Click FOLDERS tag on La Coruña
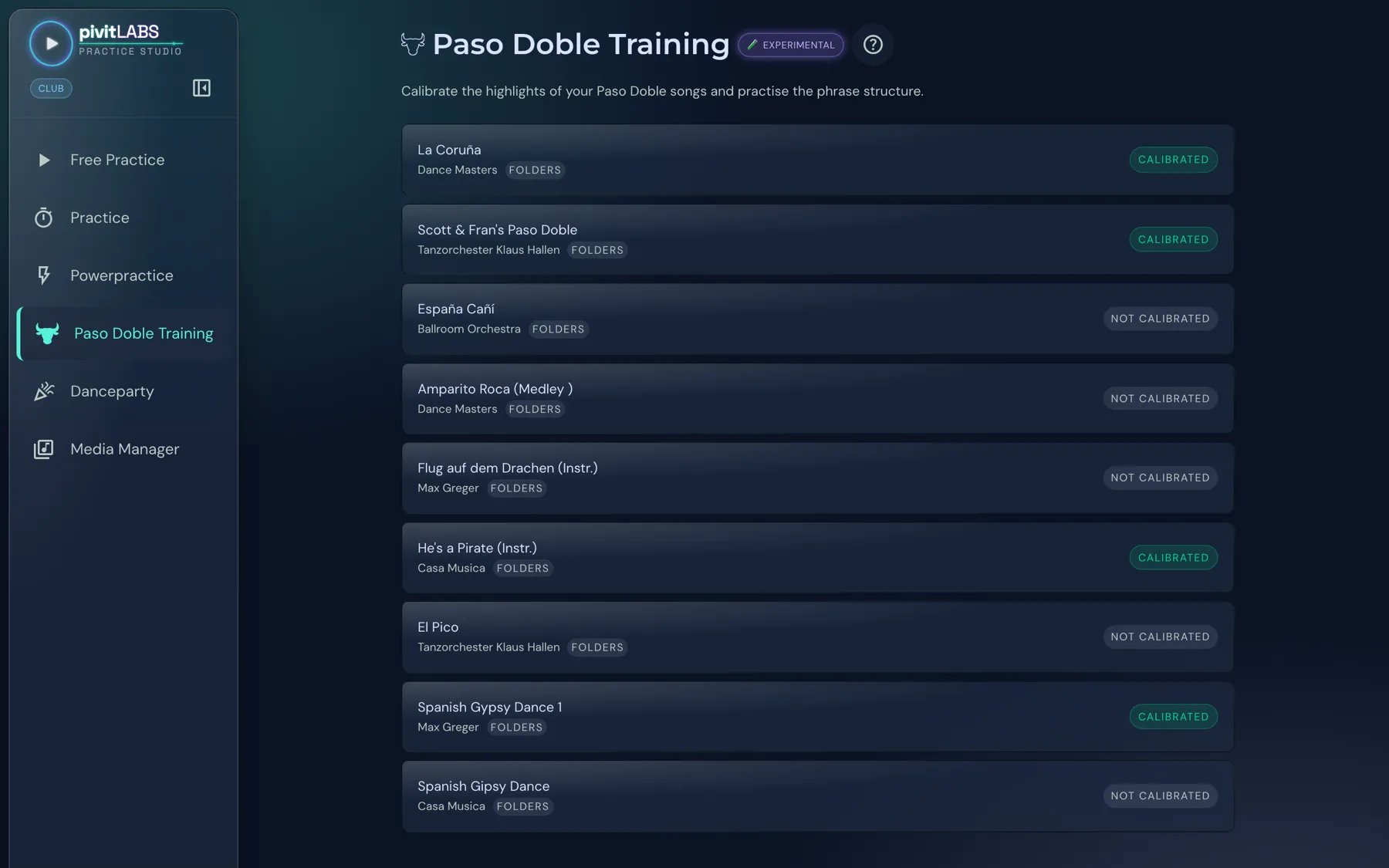This screenshot has width=1389, height=868. [535, 171]
